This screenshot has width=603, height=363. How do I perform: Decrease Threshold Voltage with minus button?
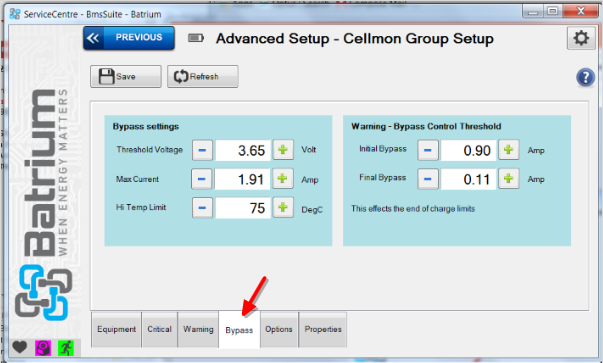pyautogui.click(x=202, y=150)
